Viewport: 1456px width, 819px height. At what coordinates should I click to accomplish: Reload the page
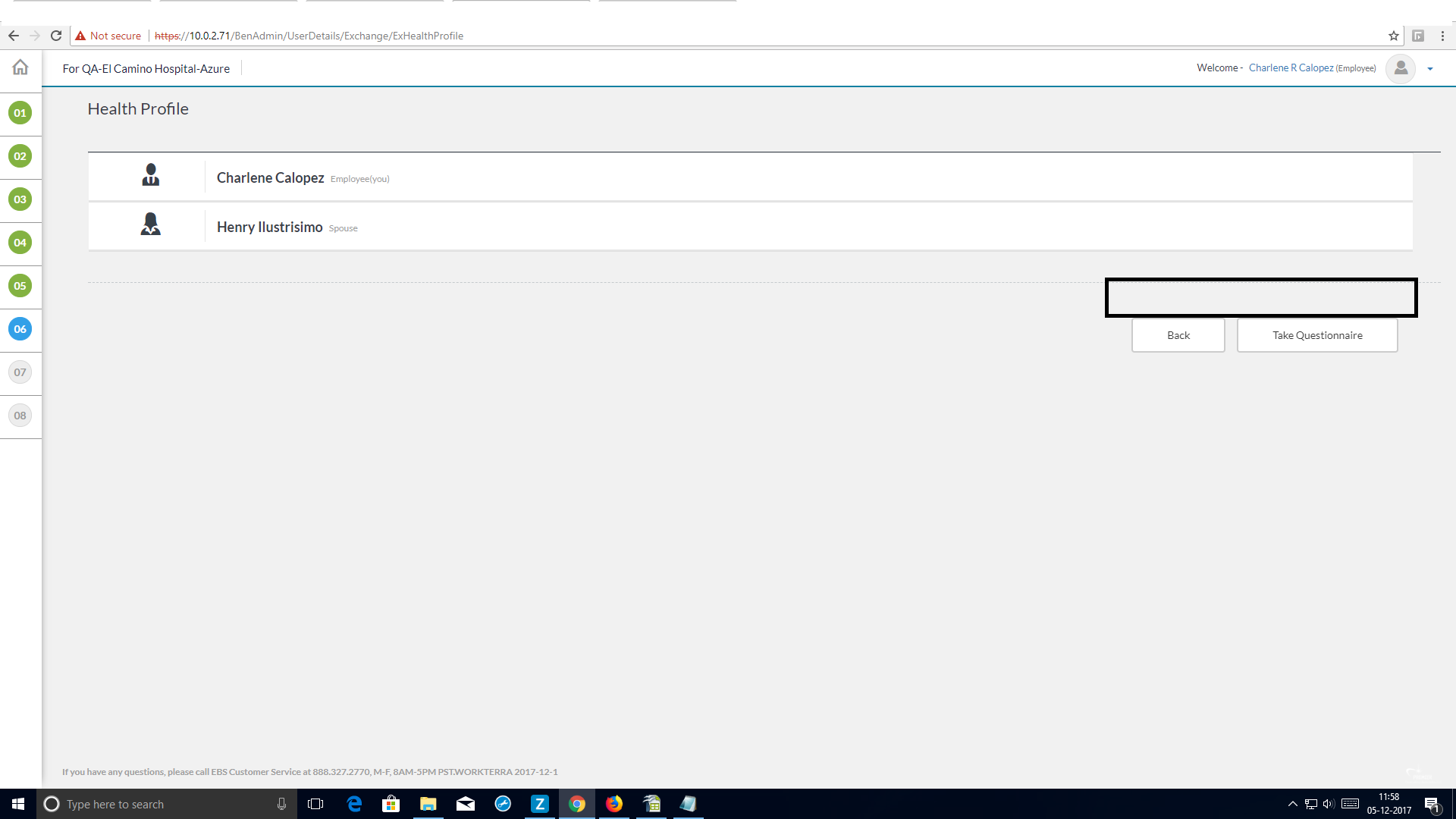(x=56, y=36)
